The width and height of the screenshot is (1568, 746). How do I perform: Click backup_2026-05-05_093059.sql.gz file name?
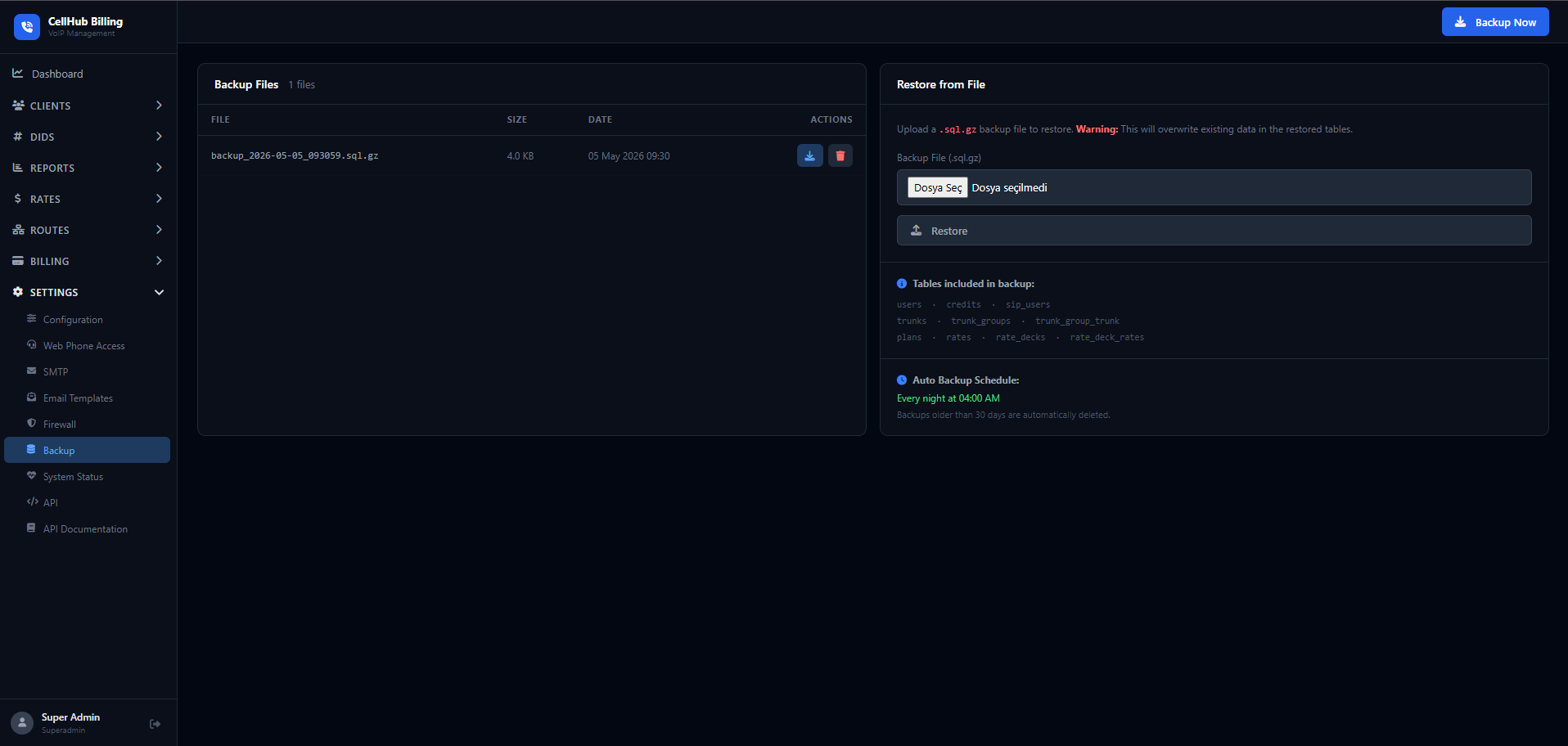[x=295, y=155]
